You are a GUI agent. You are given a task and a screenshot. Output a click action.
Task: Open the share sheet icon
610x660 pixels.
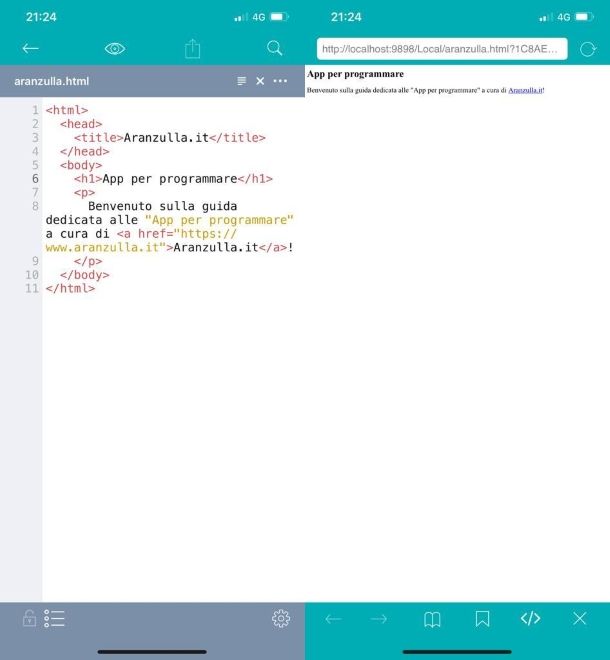193,48
